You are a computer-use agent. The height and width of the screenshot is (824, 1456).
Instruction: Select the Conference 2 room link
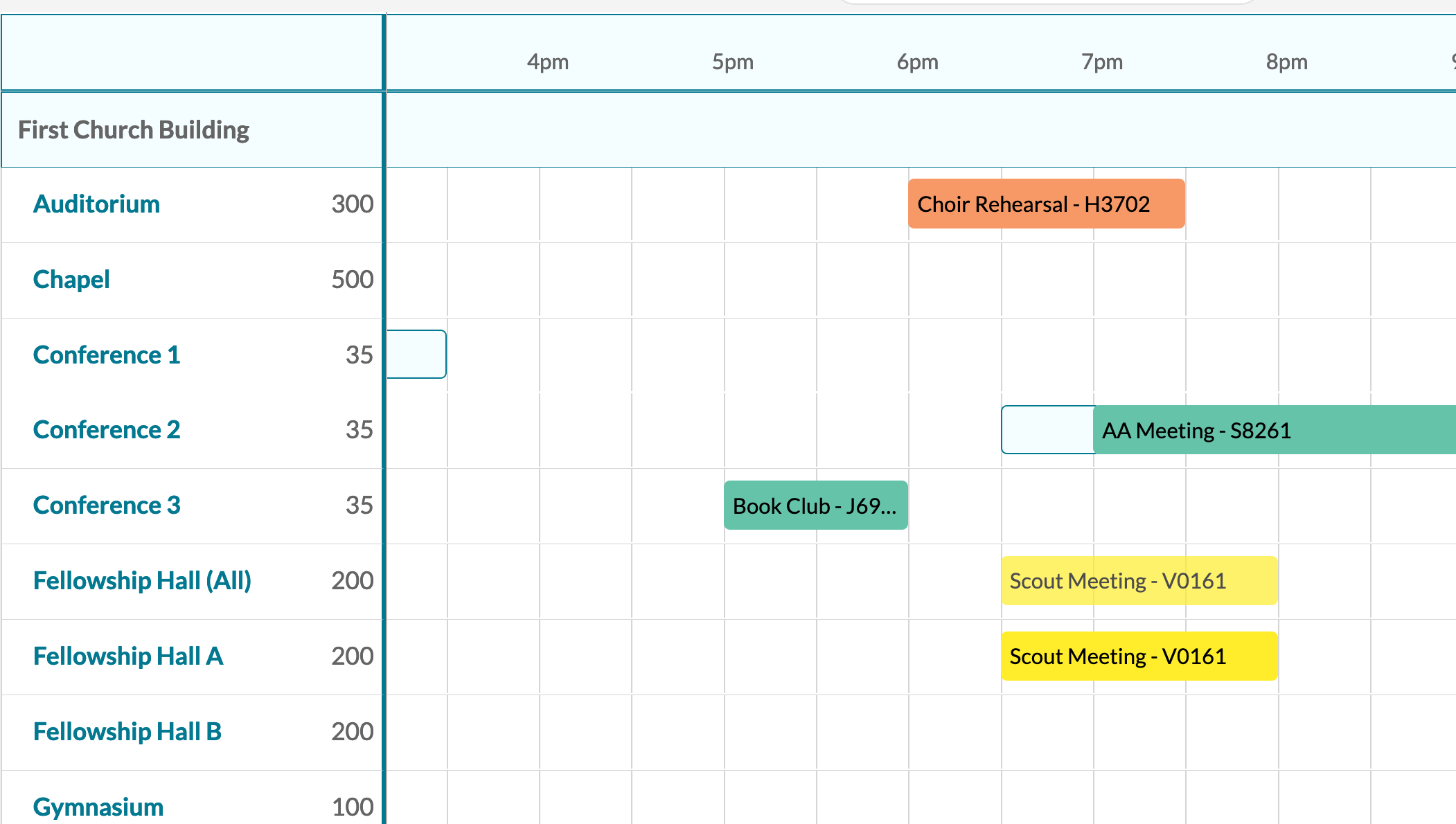(107, 430)
